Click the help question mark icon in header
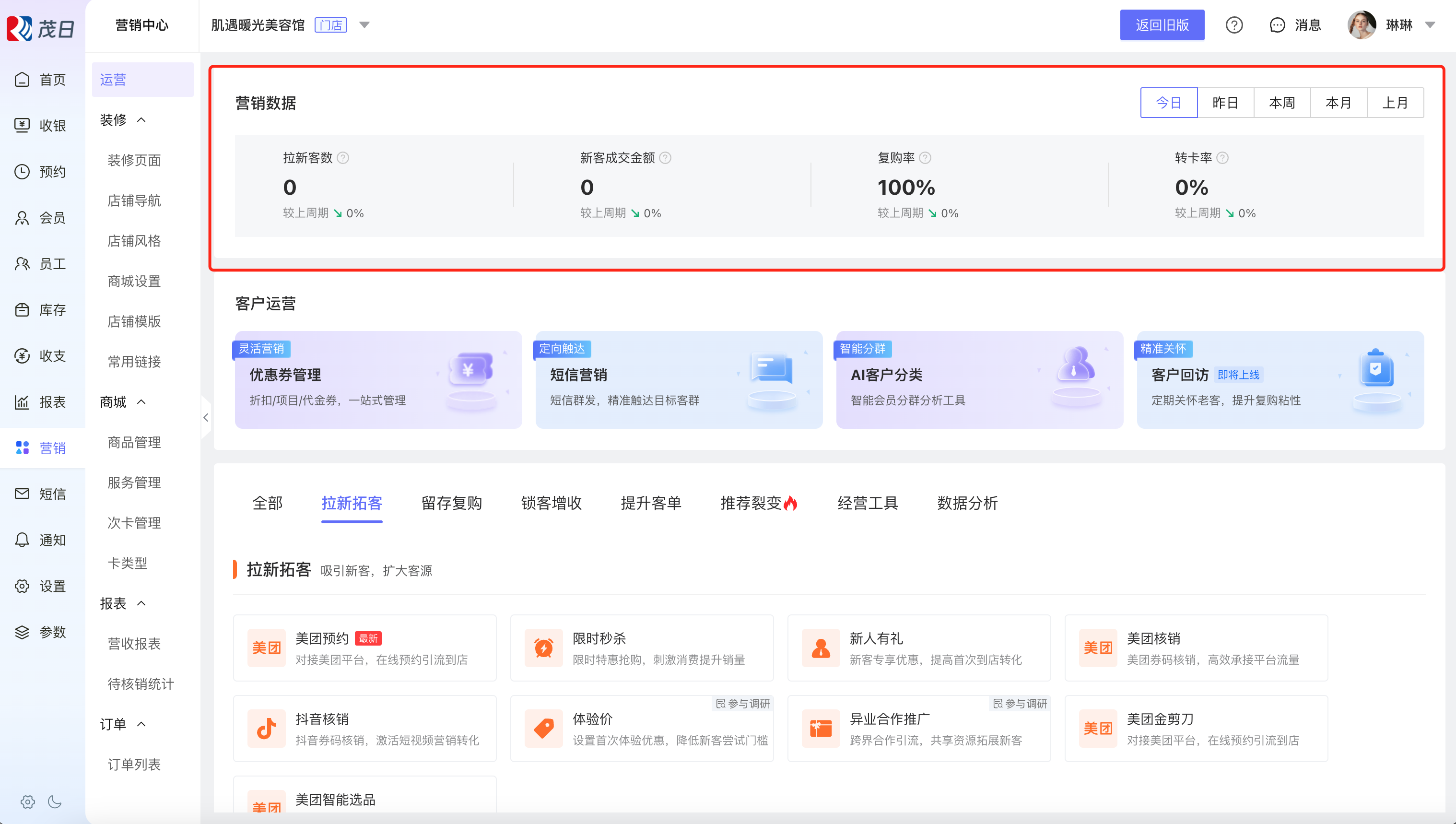The width and height of the screenshot is (1456, 824). (x=1233, y=25)
